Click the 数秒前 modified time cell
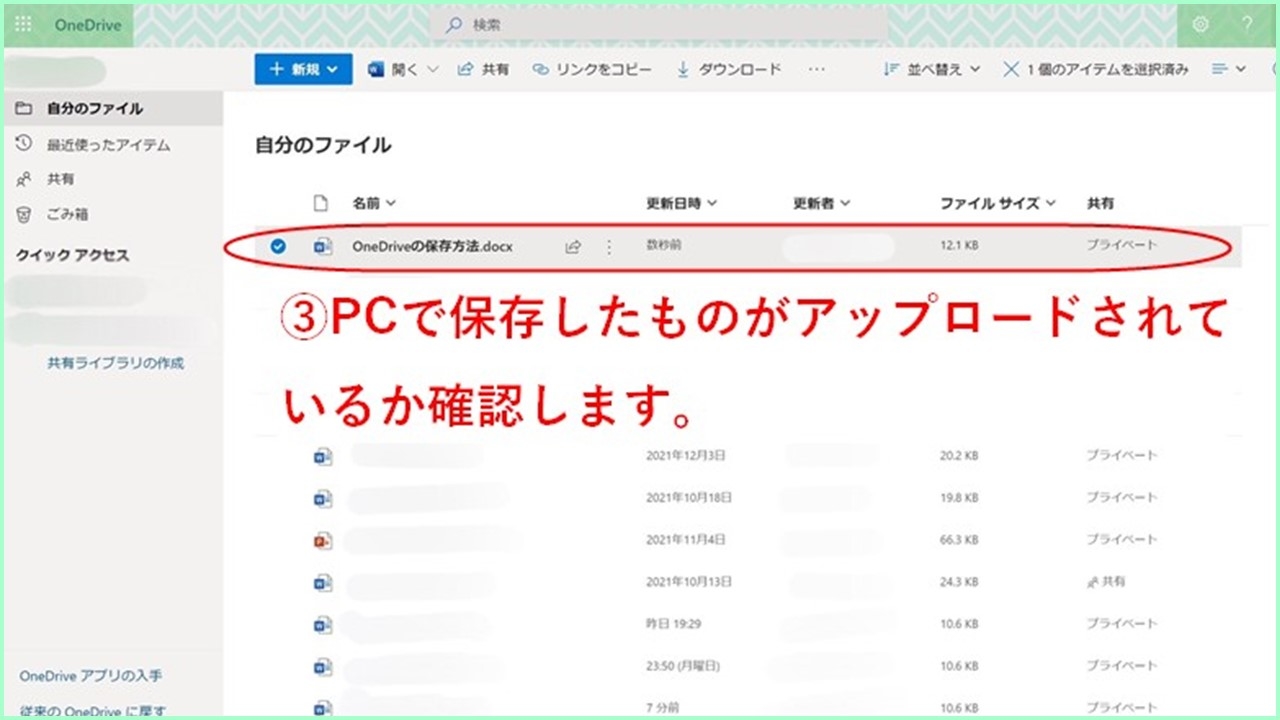 point(664,244)
